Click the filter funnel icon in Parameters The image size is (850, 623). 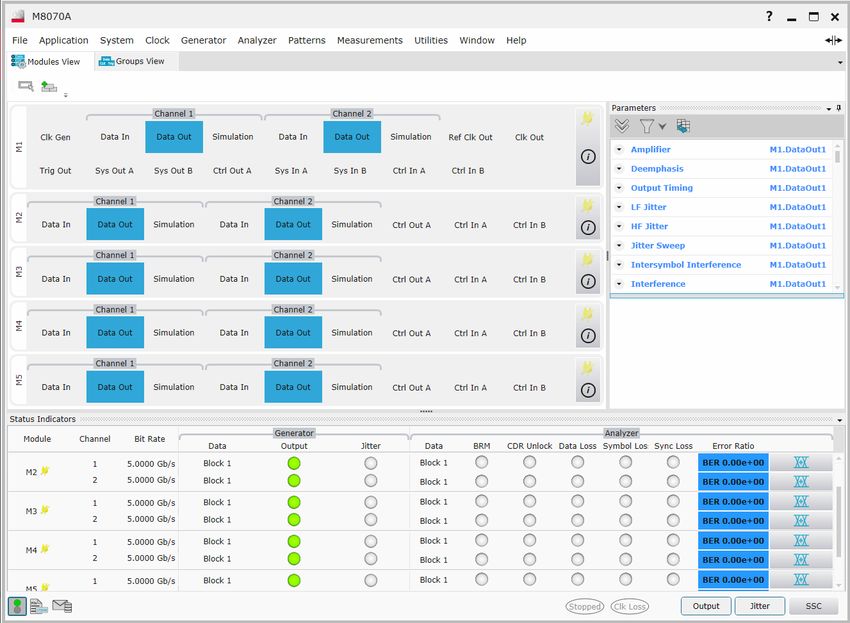(x=646, y=126)
